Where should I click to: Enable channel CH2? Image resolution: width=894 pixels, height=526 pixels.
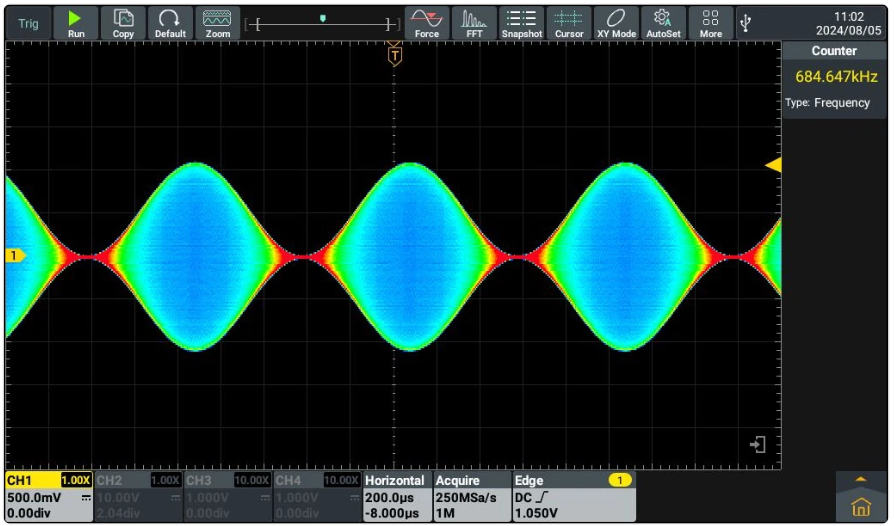(138, 497)
